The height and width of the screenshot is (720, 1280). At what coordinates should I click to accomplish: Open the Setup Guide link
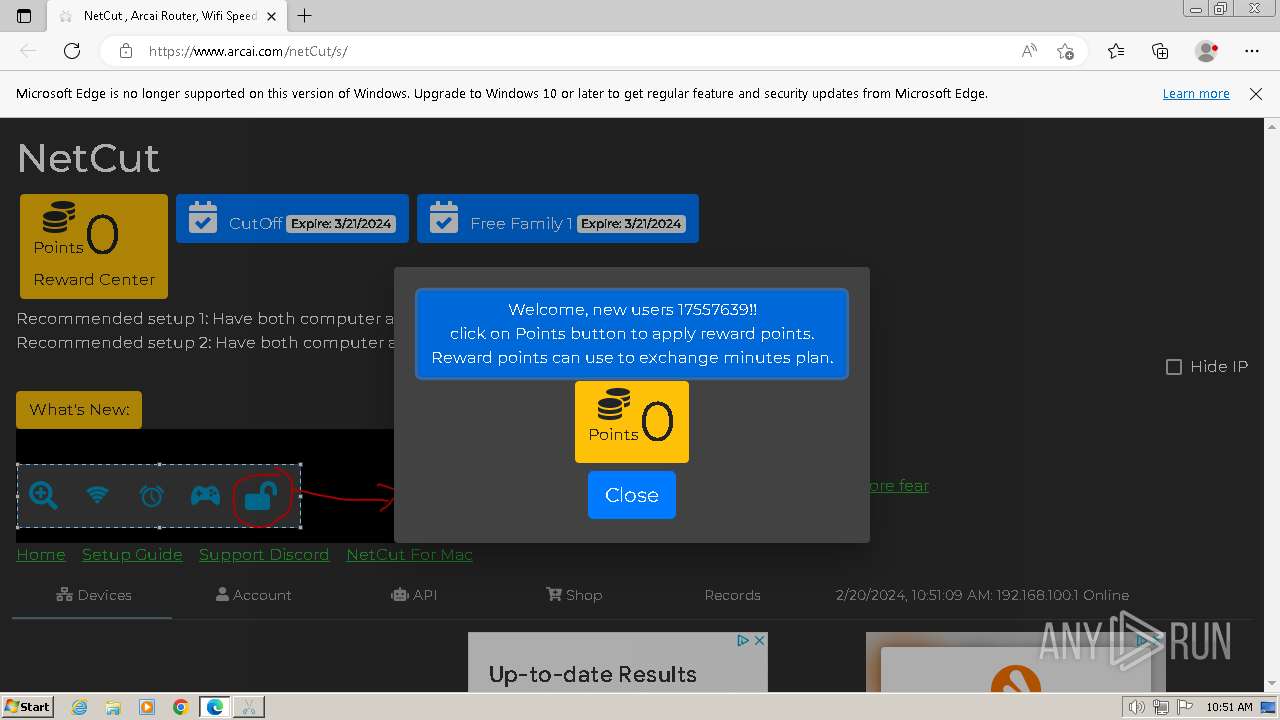point(132,554)
